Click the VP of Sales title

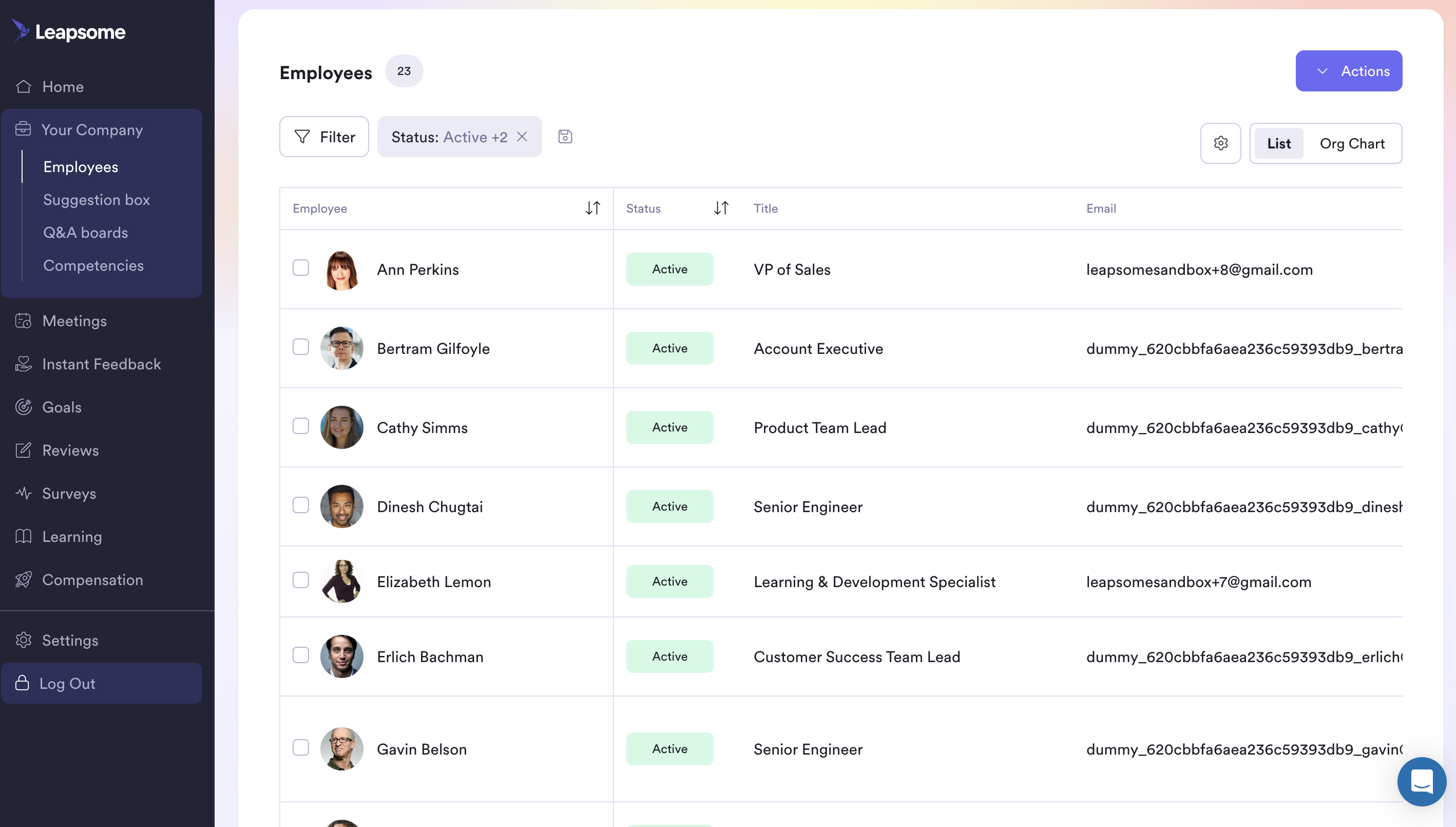(x=792, y=269)
